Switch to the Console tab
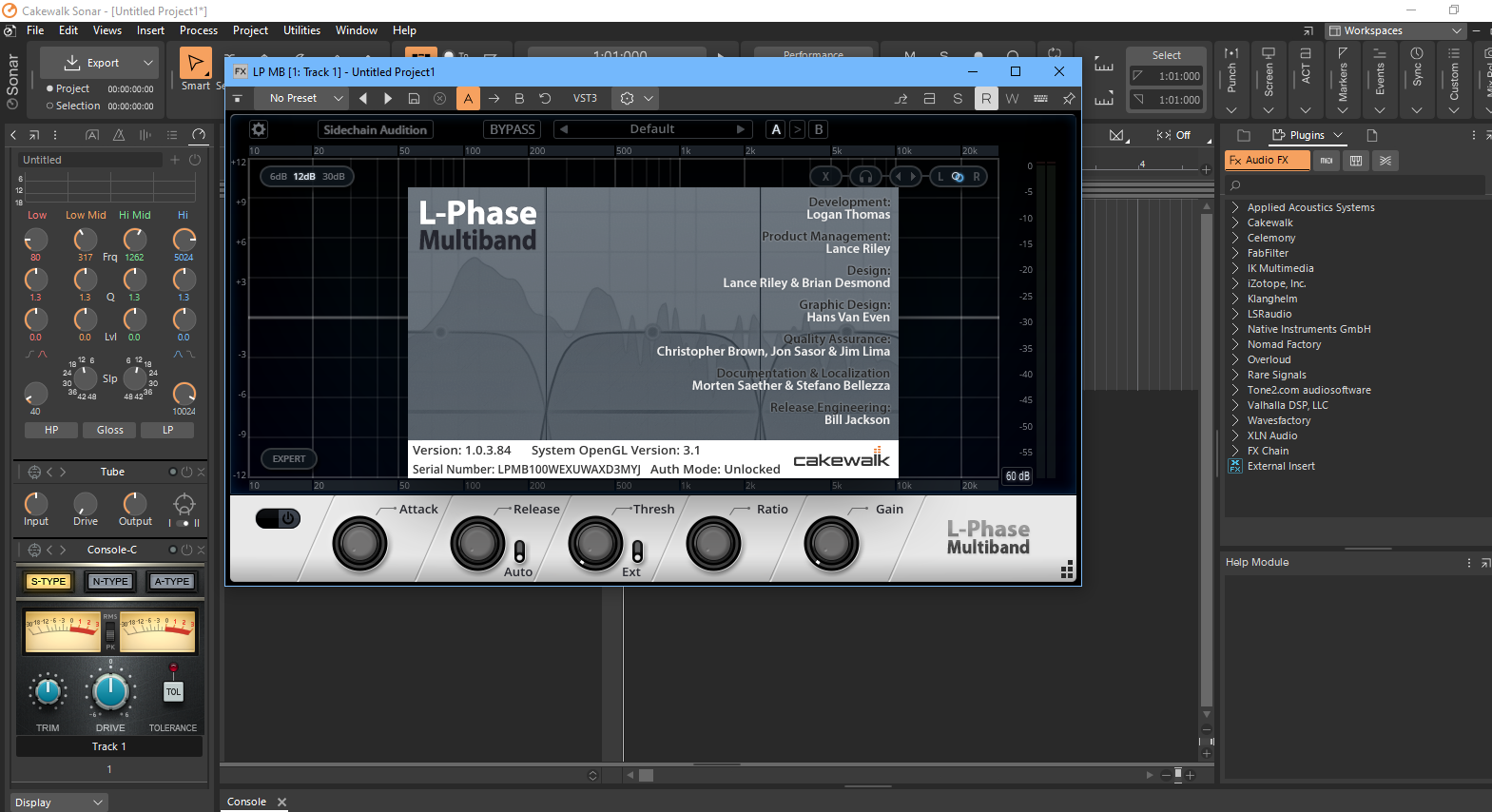 pos(246,802)
